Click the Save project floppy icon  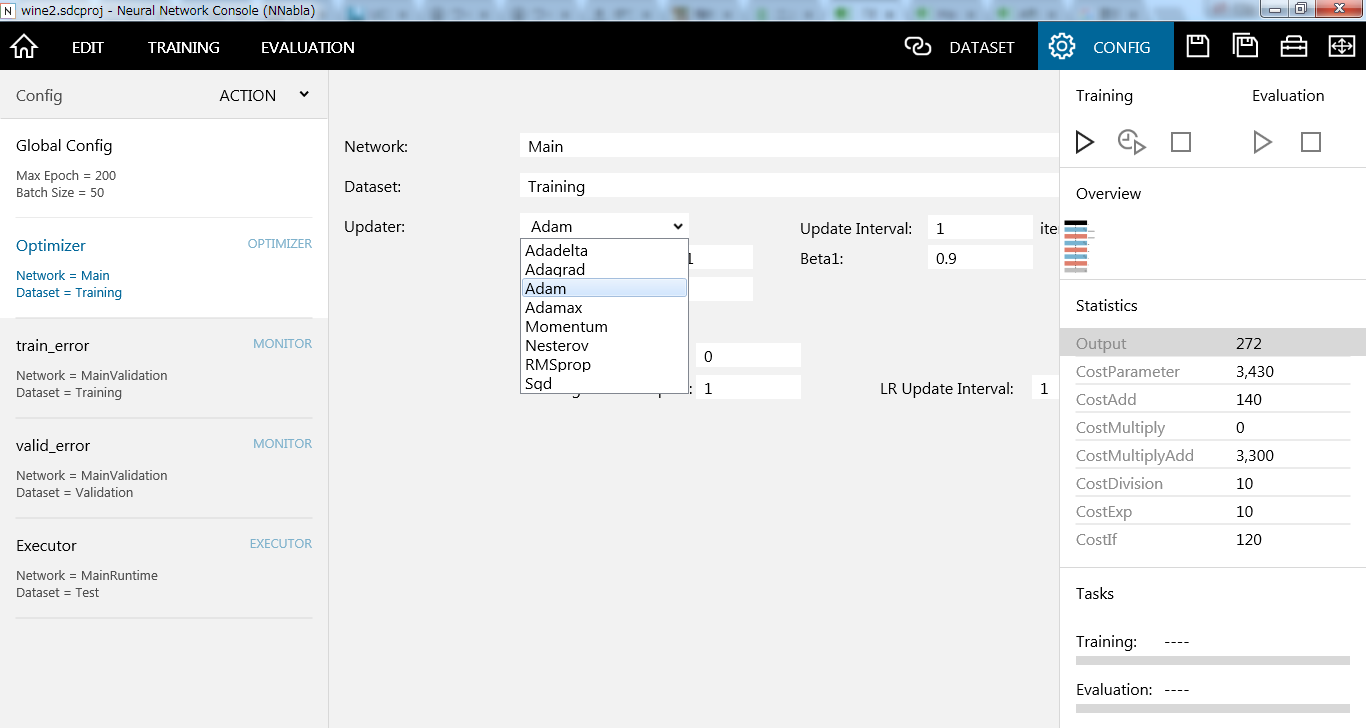pyautogui.click(x=1198, y=47)
